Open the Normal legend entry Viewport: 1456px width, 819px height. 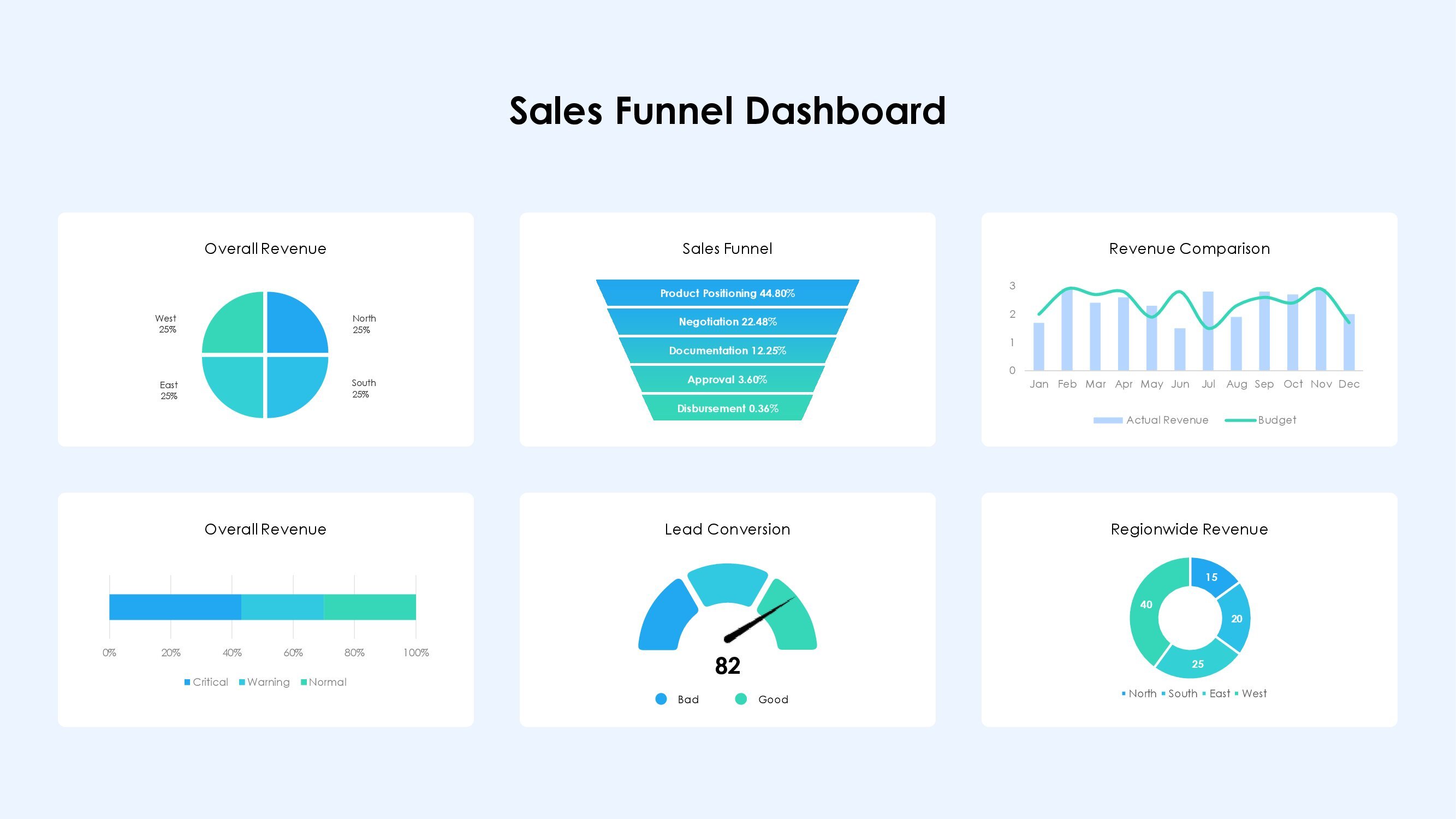[x=323, y=681]
